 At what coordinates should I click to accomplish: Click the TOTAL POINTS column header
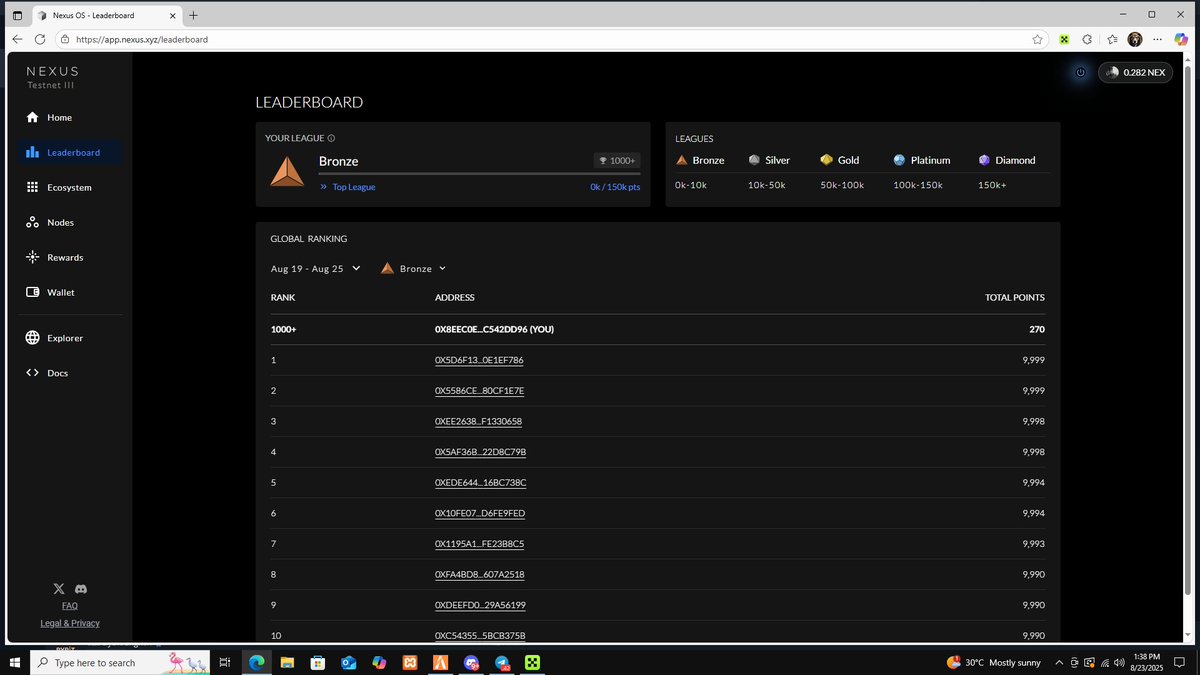[x=1014, y=298]
